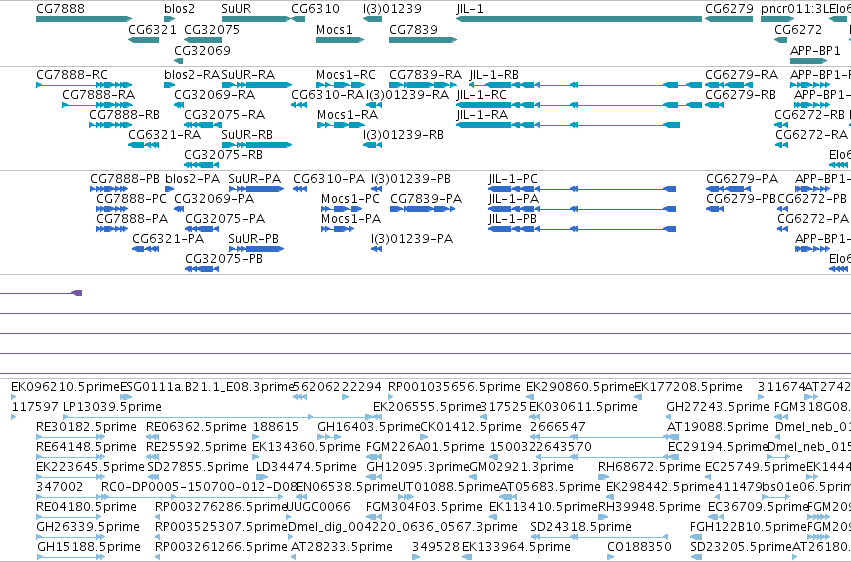Click the CG32075-RA transcript label

coord(225,114)
